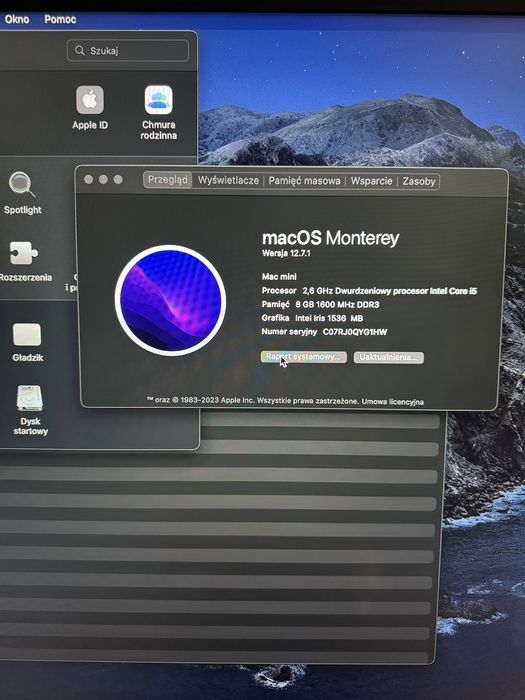Open the Wsparcie tab
The height and width of the screenshot is (700, 525).
(x=371, y=181)
